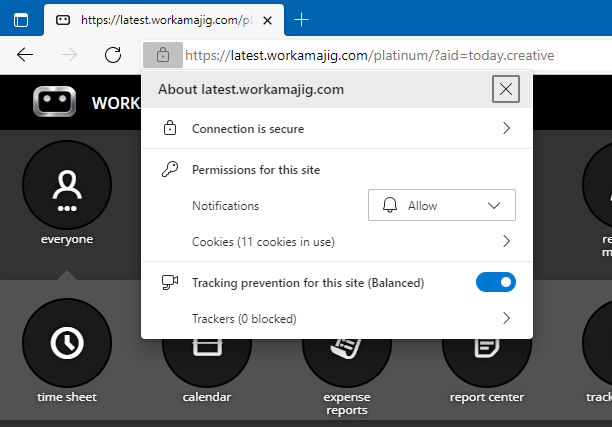Open the report center icon
The height and width of the screenshot is (427, 612).
point(487,361)
